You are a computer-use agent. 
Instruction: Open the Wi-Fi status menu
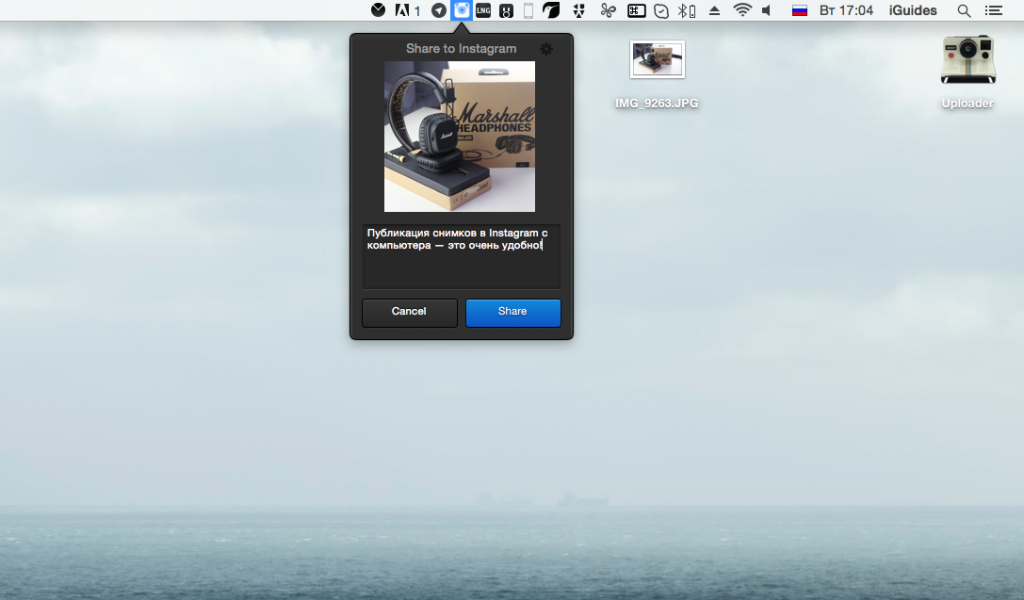pos(742,10)
